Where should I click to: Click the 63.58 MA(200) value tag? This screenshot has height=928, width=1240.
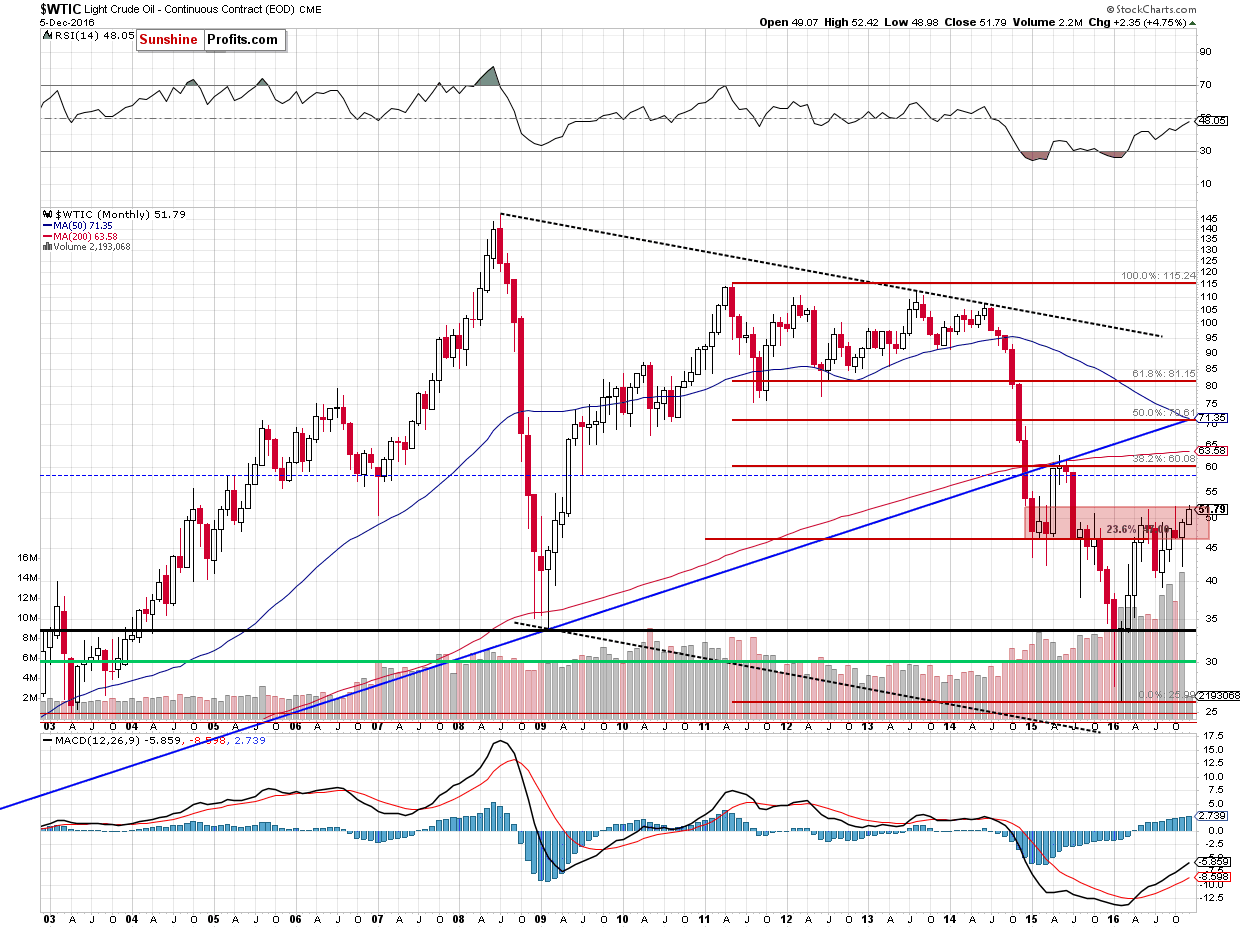[1211, 451]
